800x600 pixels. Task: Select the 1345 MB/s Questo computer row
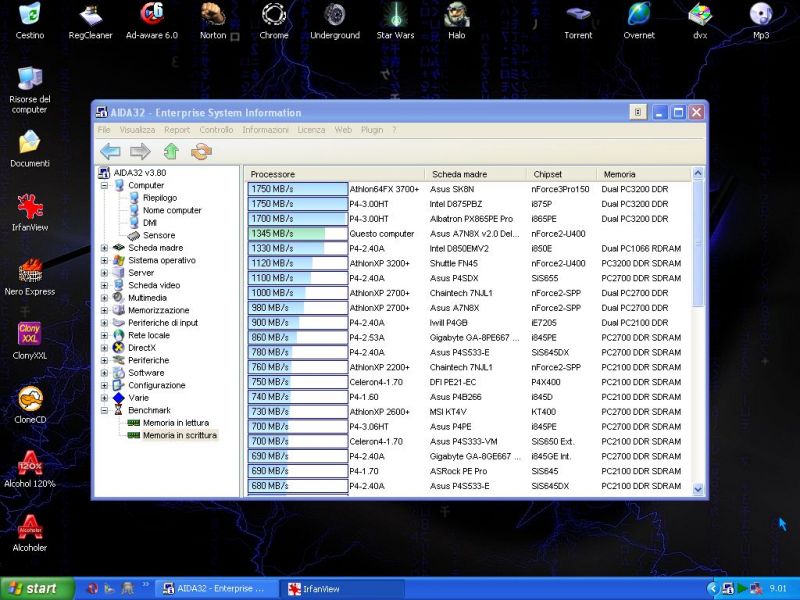point(469,234)
